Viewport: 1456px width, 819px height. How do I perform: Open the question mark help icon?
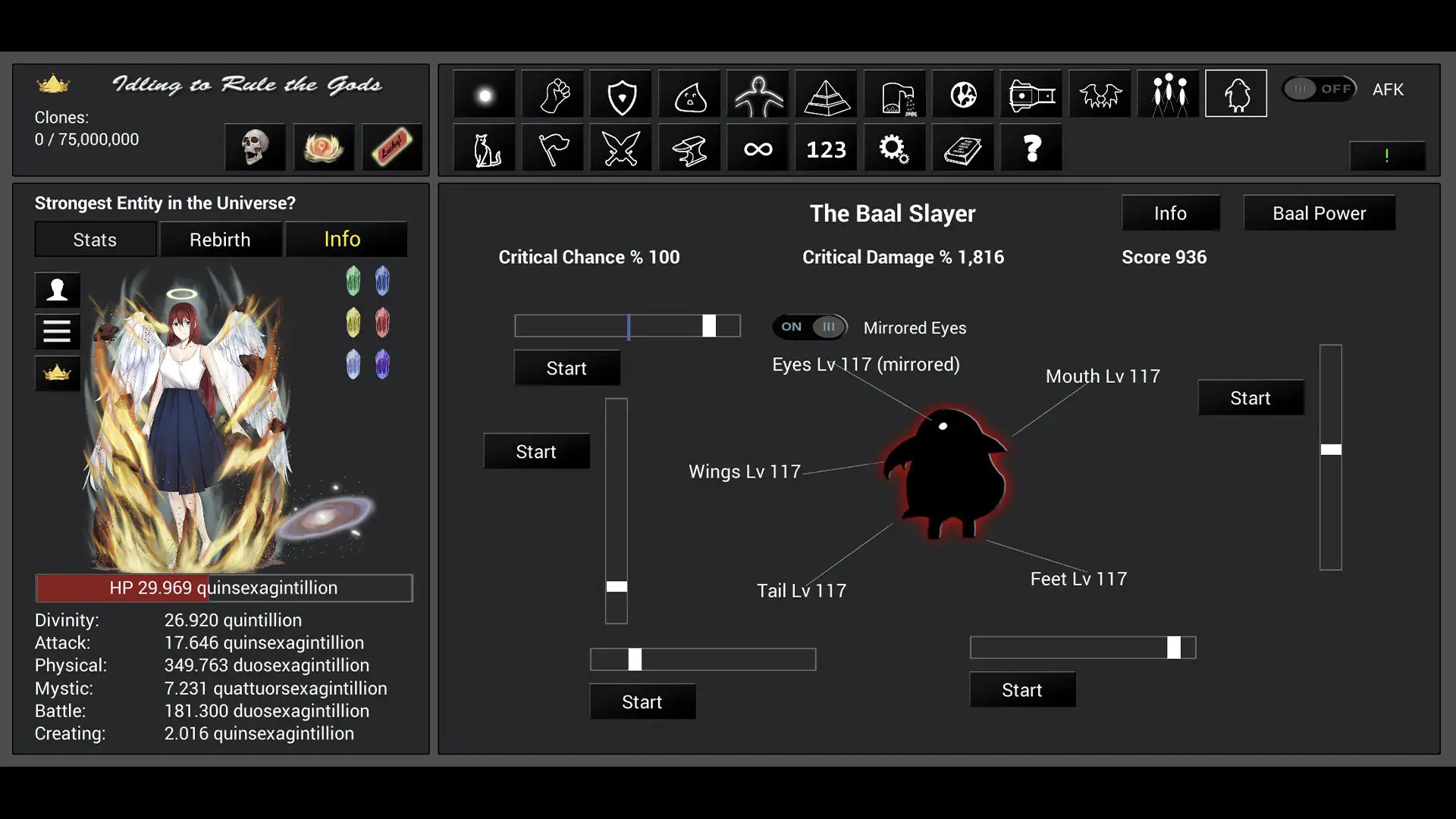[x=1031, y=149]
